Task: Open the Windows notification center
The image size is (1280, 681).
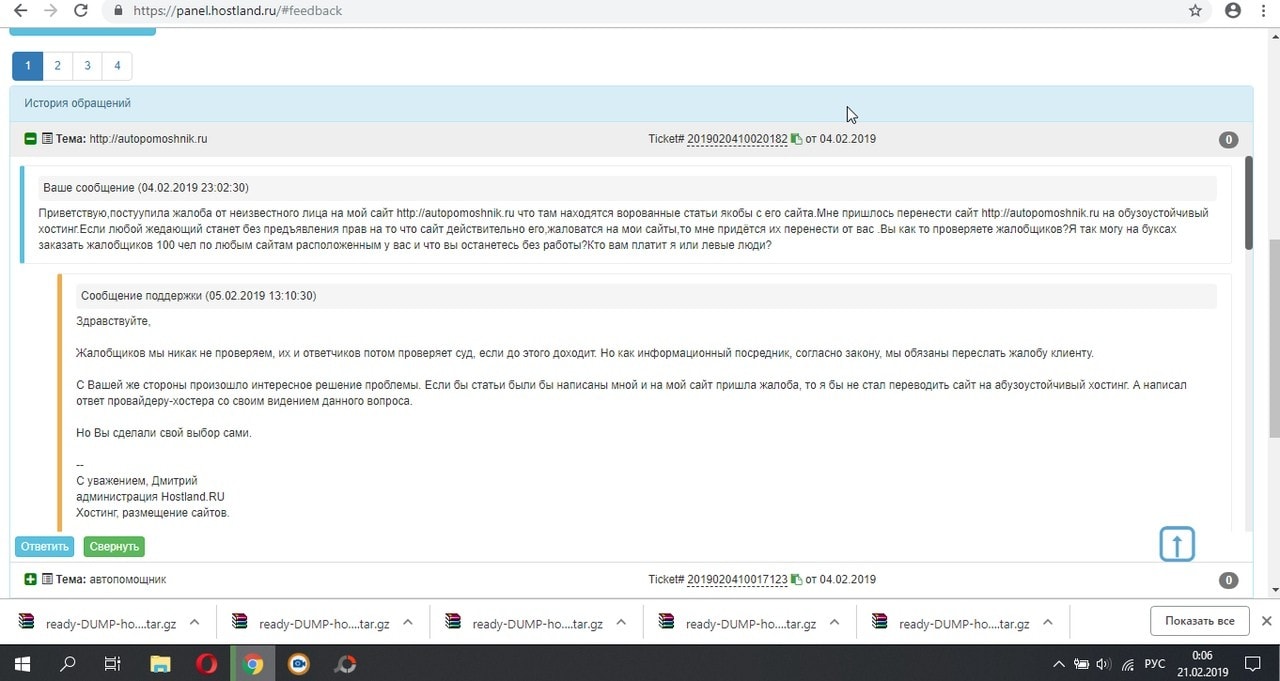Action: 1252,664
